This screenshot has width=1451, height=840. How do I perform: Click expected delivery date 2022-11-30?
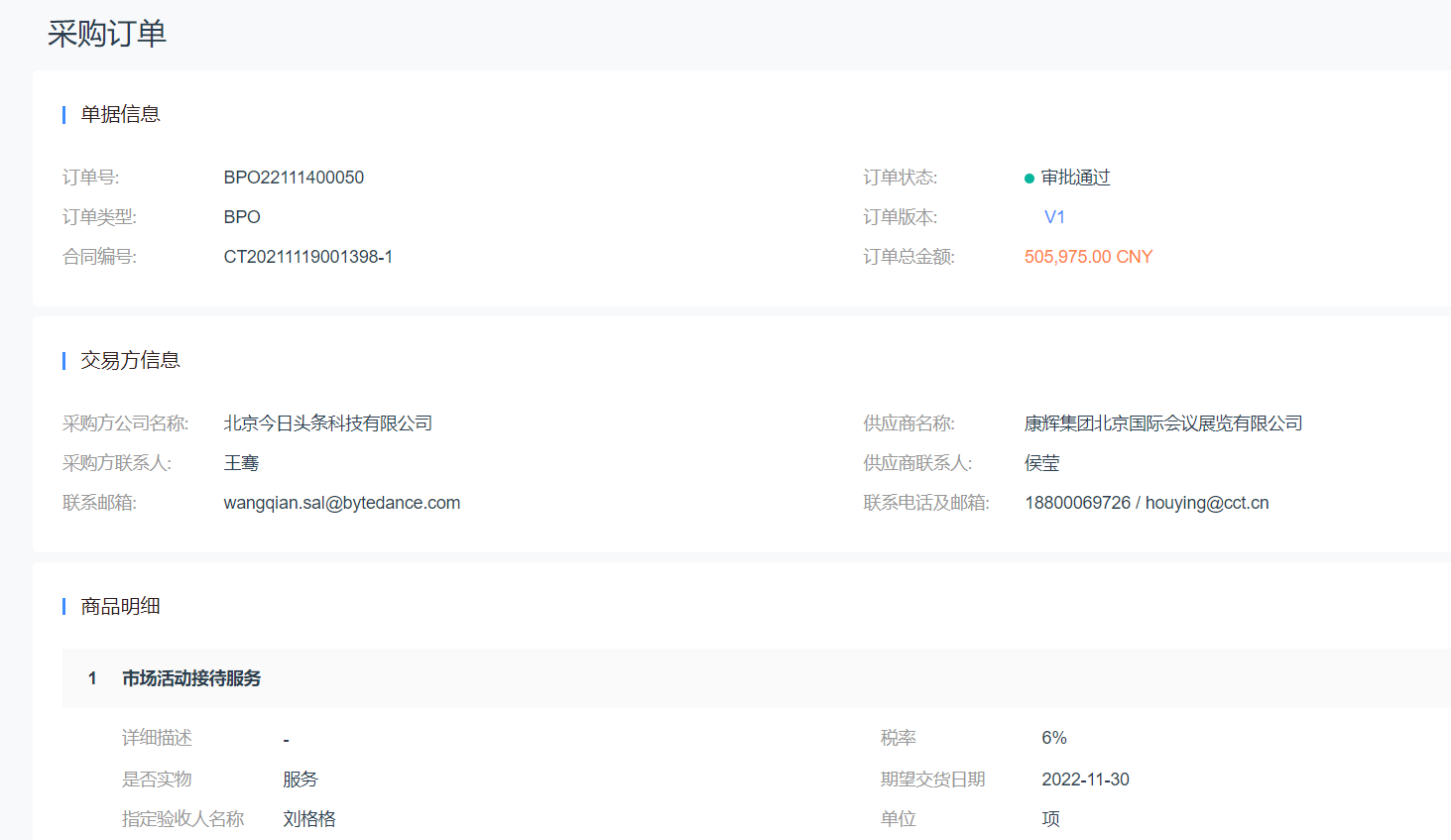1085,780
